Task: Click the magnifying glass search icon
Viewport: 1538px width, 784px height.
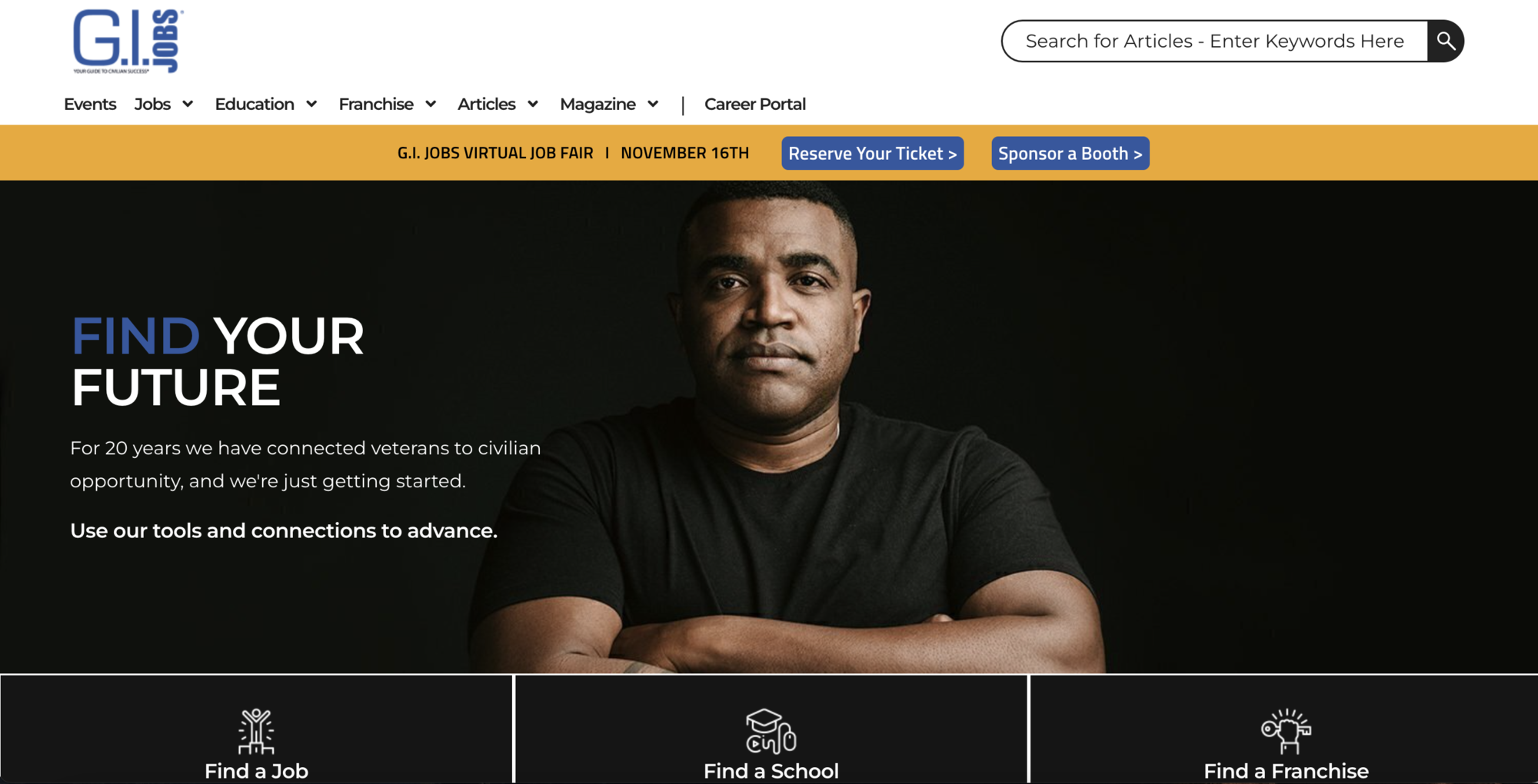Action: tap(1446, 41)
